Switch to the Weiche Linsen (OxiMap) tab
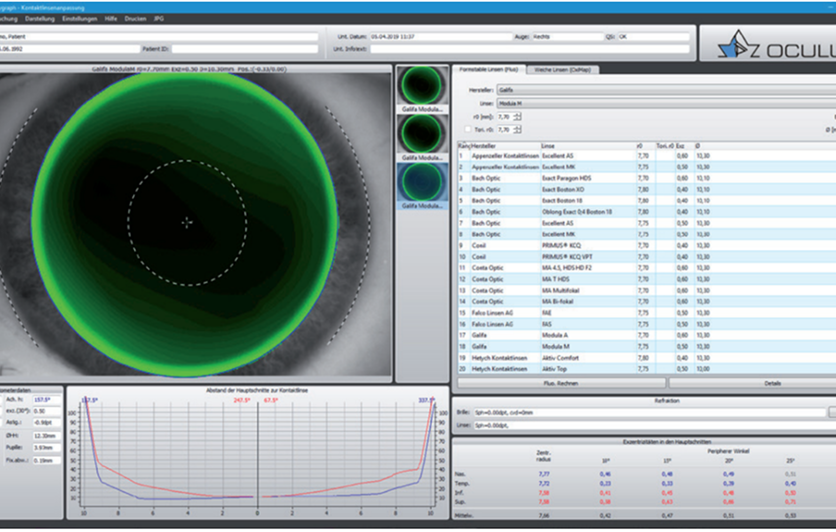 (x=562, y=70)
